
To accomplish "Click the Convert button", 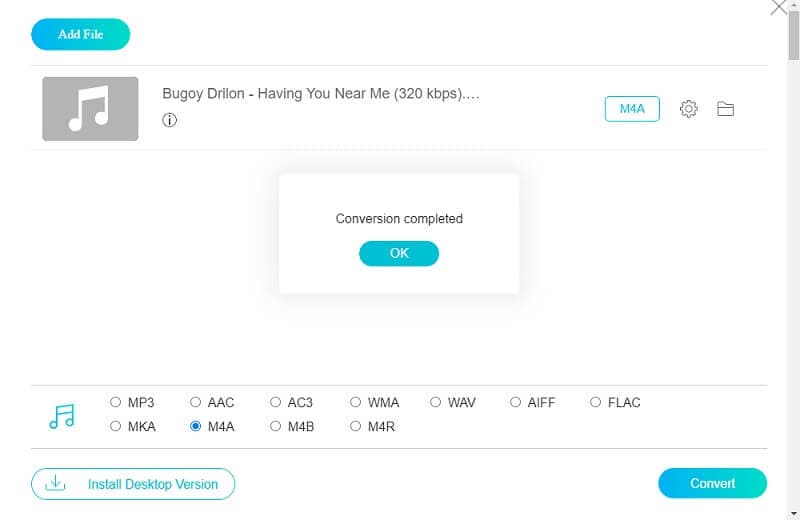I will point(712,483).
